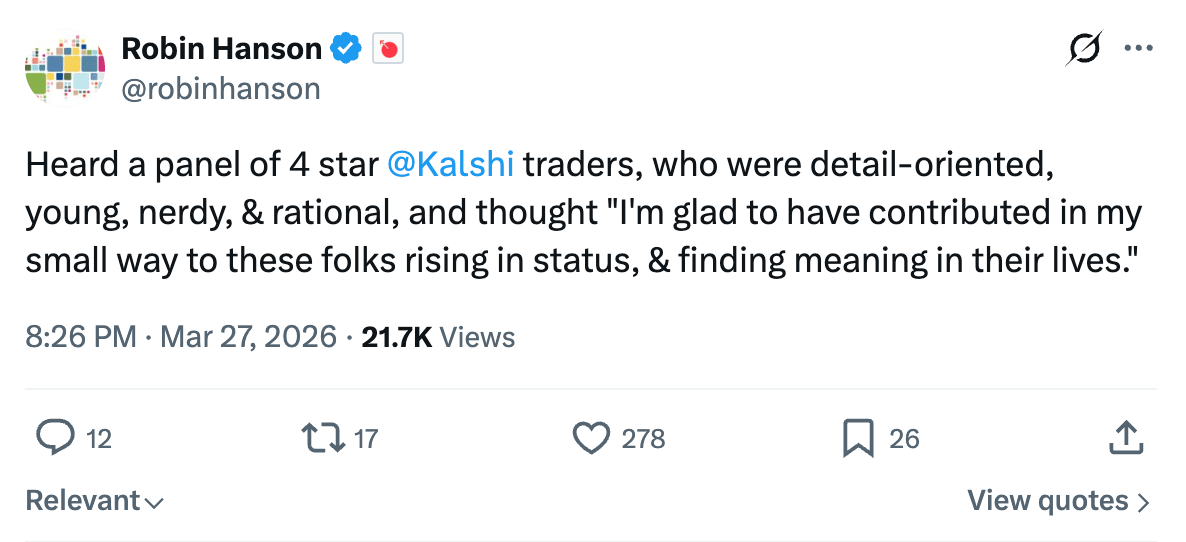This screenshot has width=1186, height=542.
Task: Follow the @Kalshi mention link
Action: (450, 164)
